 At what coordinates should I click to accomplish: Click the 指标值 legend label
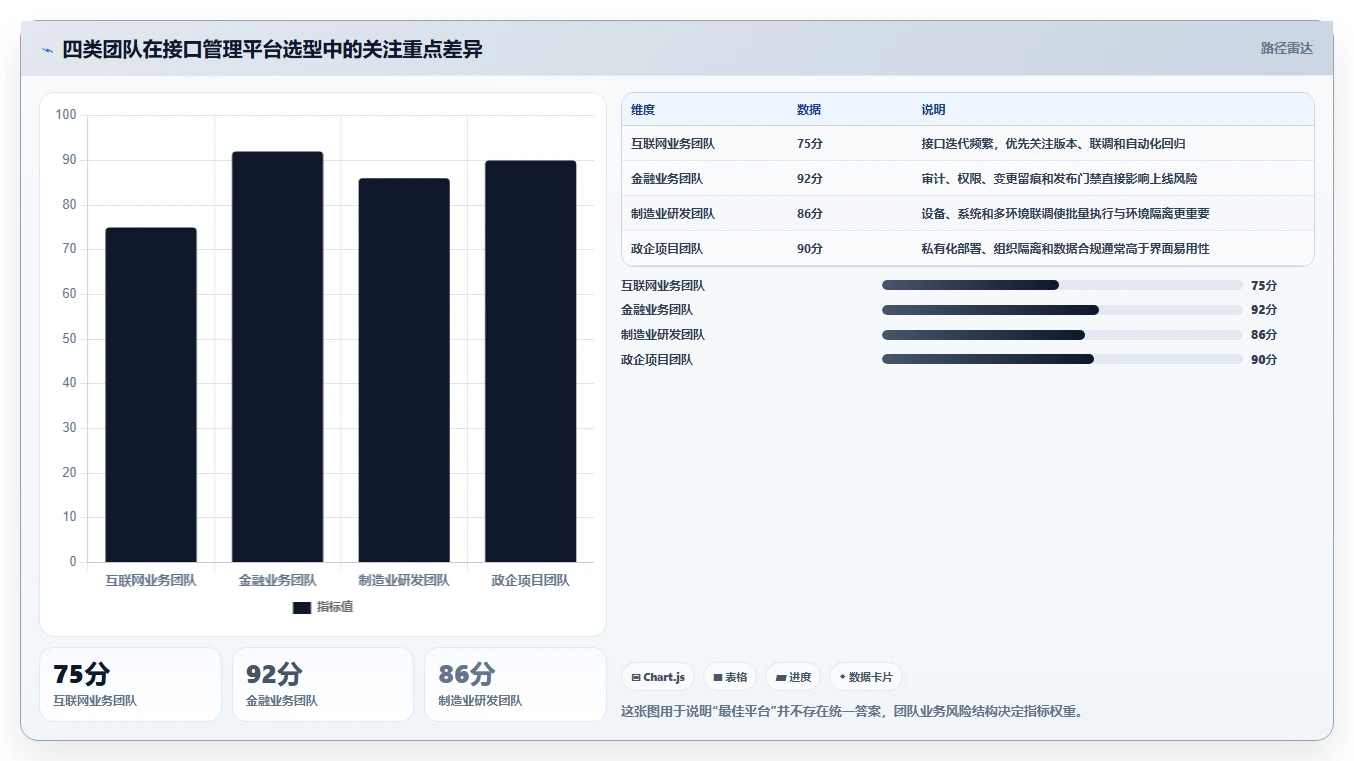(x=335, y=607)
